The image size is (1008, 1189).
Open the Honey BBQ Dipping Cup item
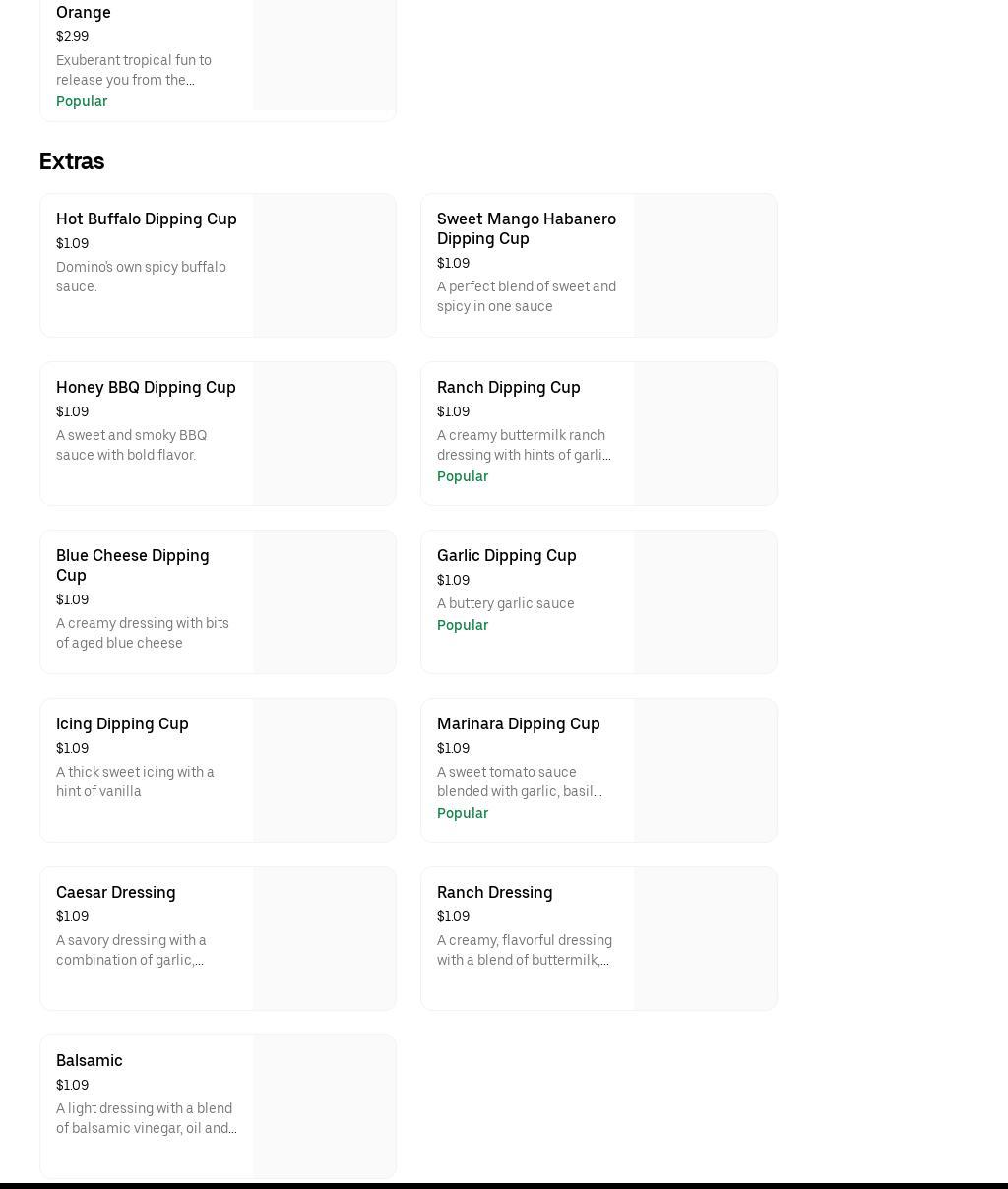146,387
